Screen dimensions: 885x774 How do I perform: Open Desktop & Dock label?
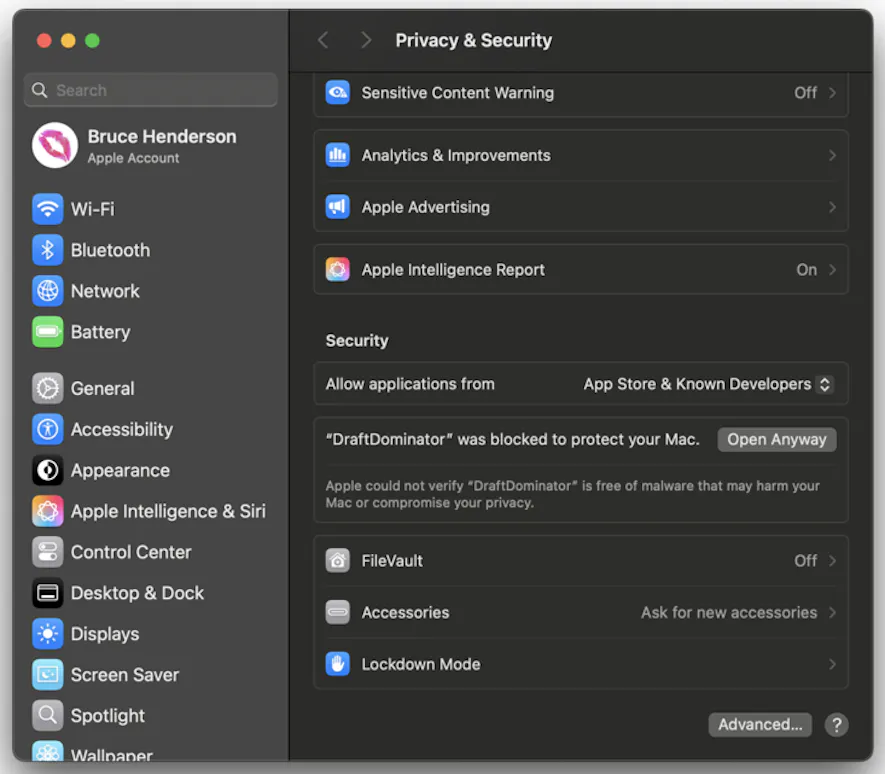coord(137,593)
